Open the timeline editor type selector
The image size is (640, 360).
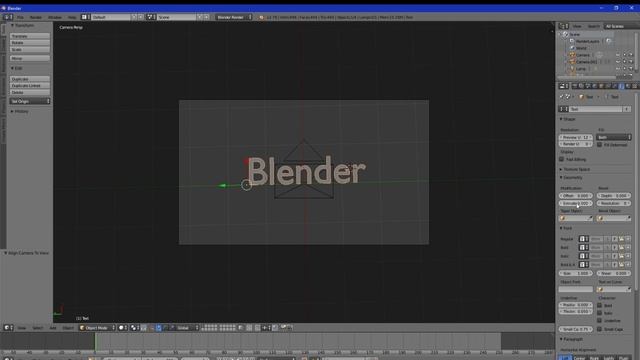[x=8, y=358]
